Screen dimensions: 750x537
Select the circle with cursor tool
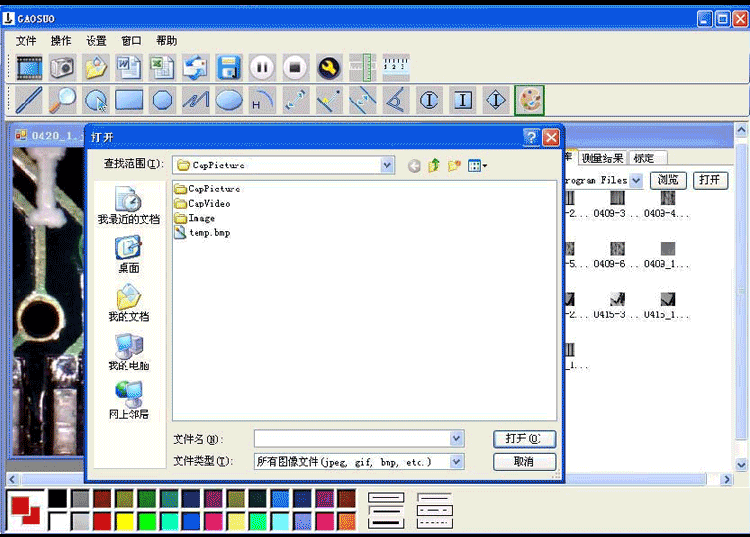[x=96, y=100]
